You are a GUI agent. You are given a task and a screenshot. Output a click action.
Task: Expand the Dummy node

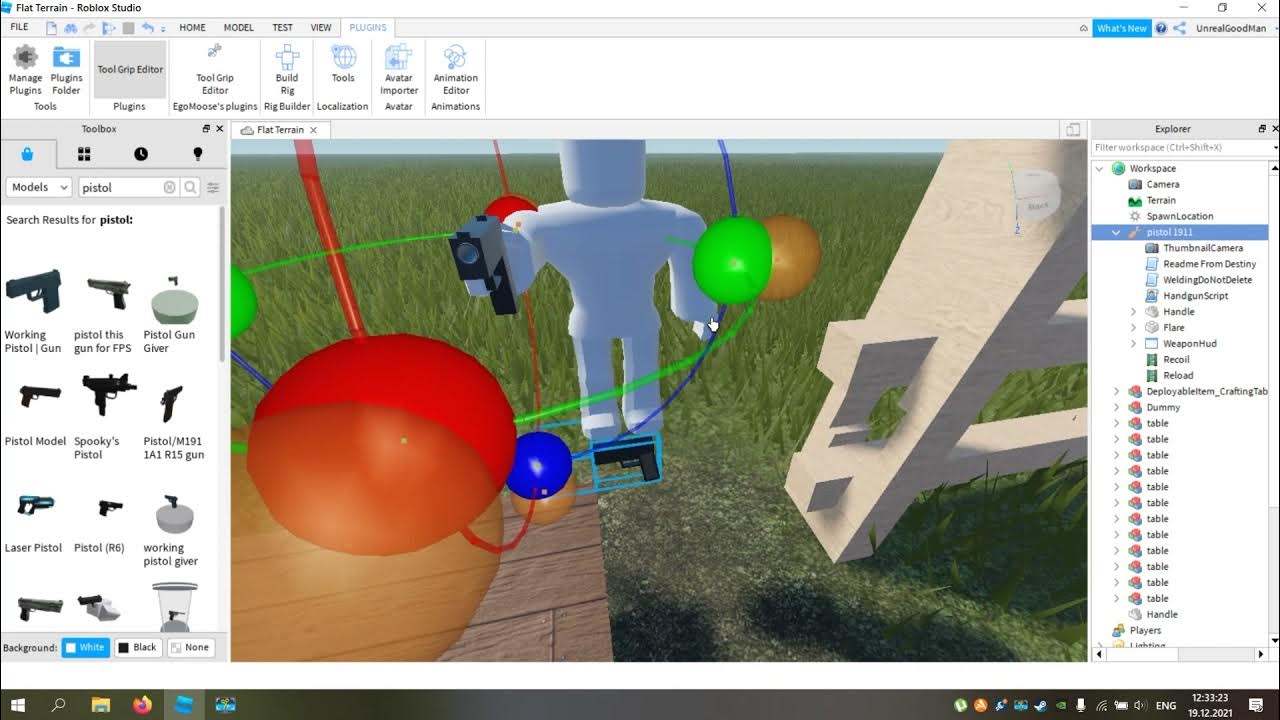1116,408
